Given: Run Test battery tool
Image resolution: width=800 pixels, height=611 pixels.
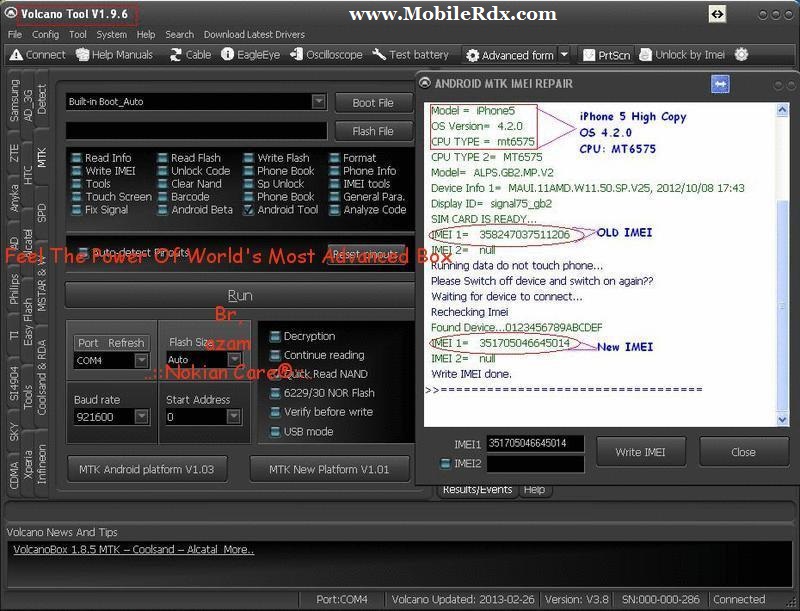Looking at the screenshot, I should click(x=410, y=55).
